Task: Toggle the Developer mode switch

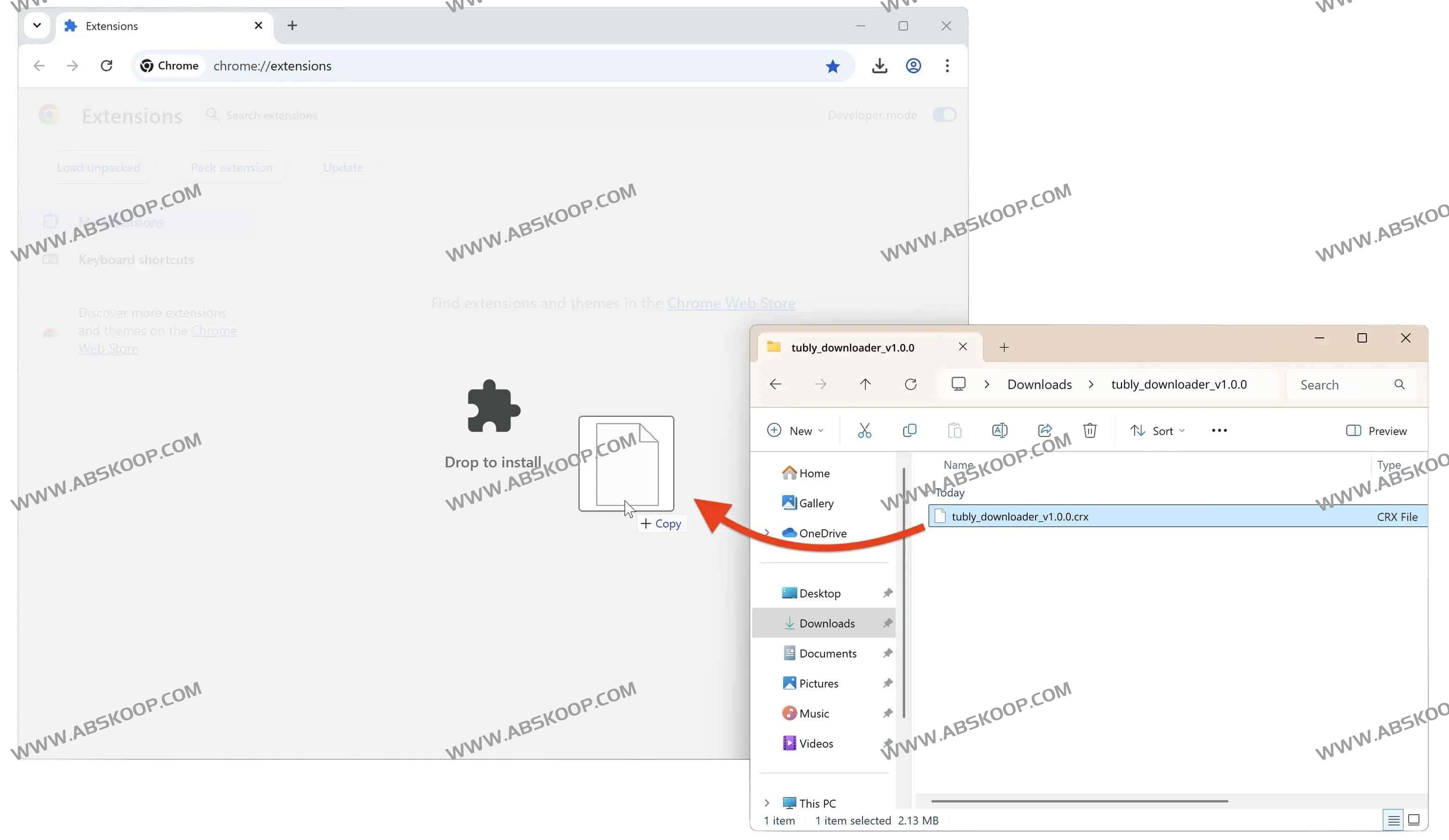Action: pyautogui.click(x=944, y=115)
